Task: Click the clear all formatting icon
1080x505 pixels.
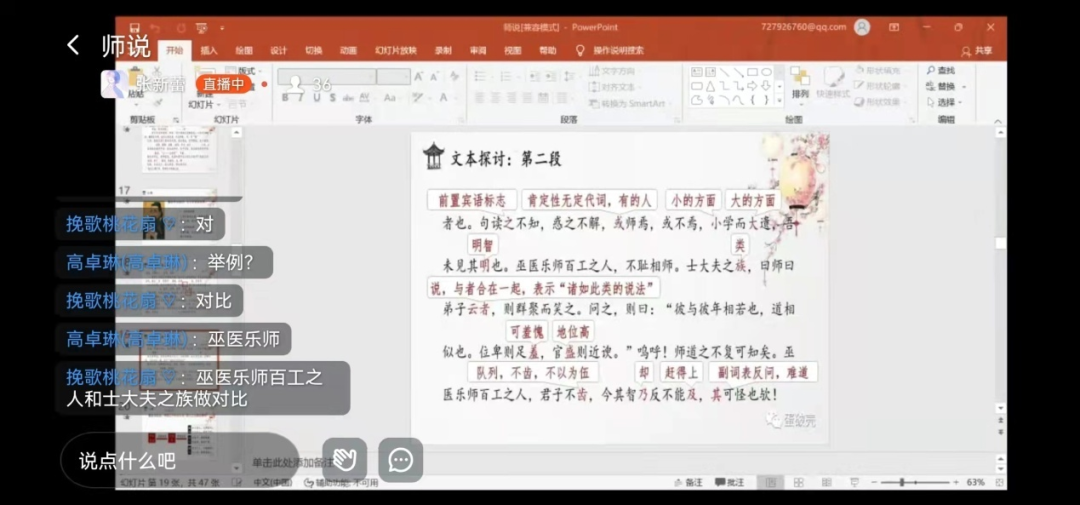Action: [x=454, y=76]
